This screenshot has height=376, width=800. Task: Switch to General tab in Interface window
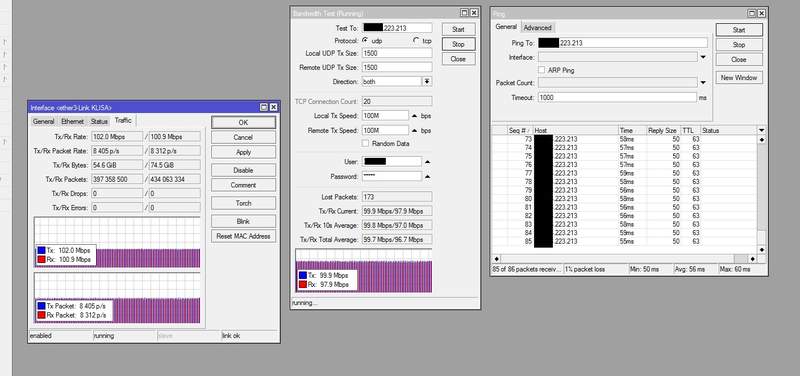pyautogui.click(x=43, y=121)
